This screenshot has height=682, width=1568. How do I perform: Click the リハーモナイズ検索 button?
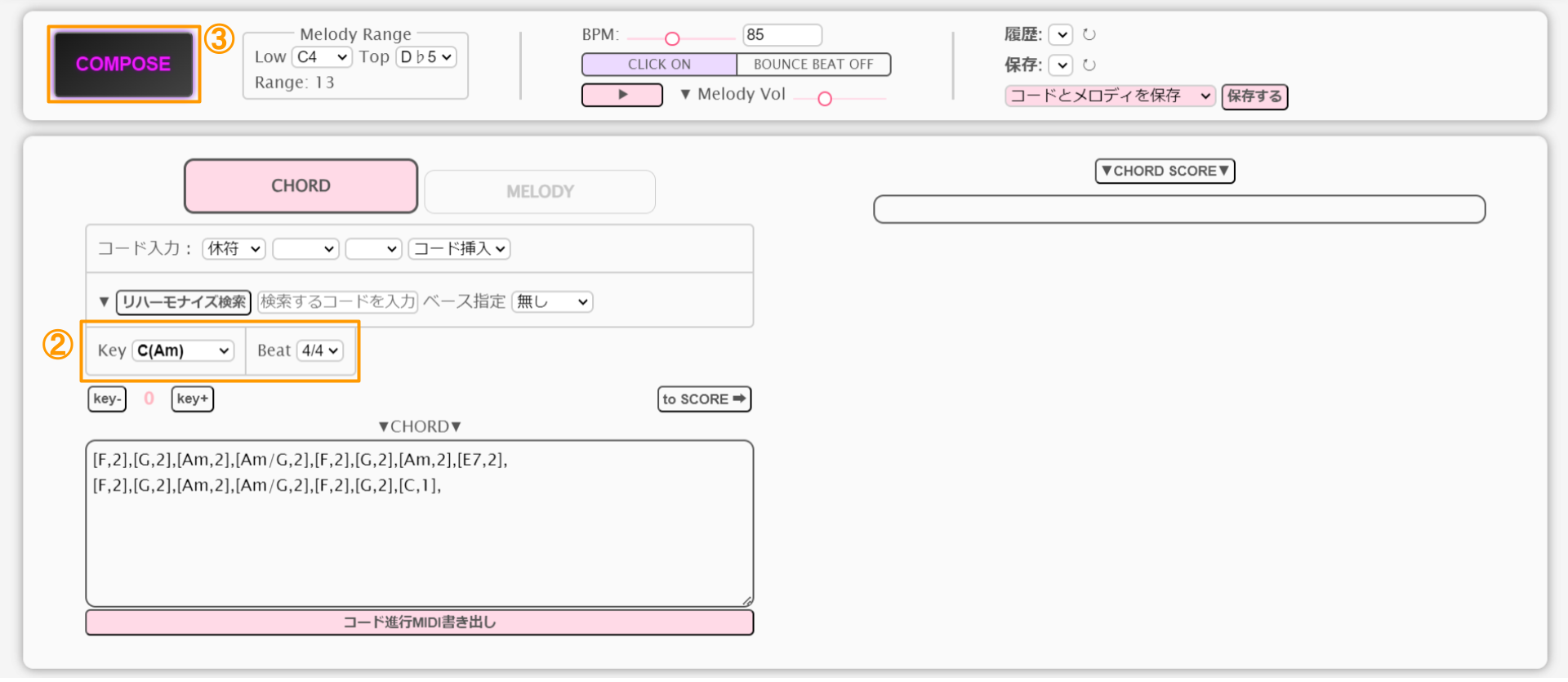click(184, 302)
